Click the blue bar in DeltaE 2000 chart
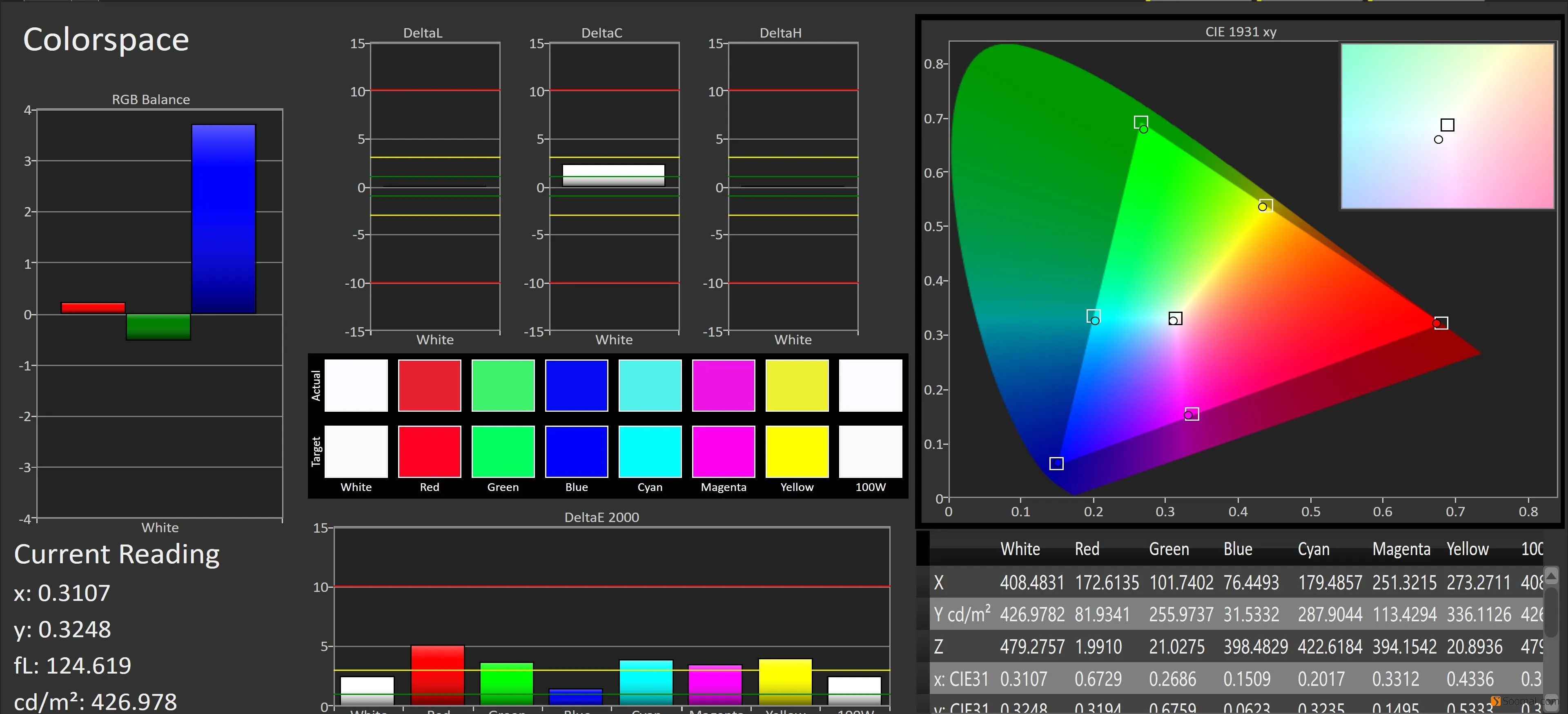 [x=576, y=697]
